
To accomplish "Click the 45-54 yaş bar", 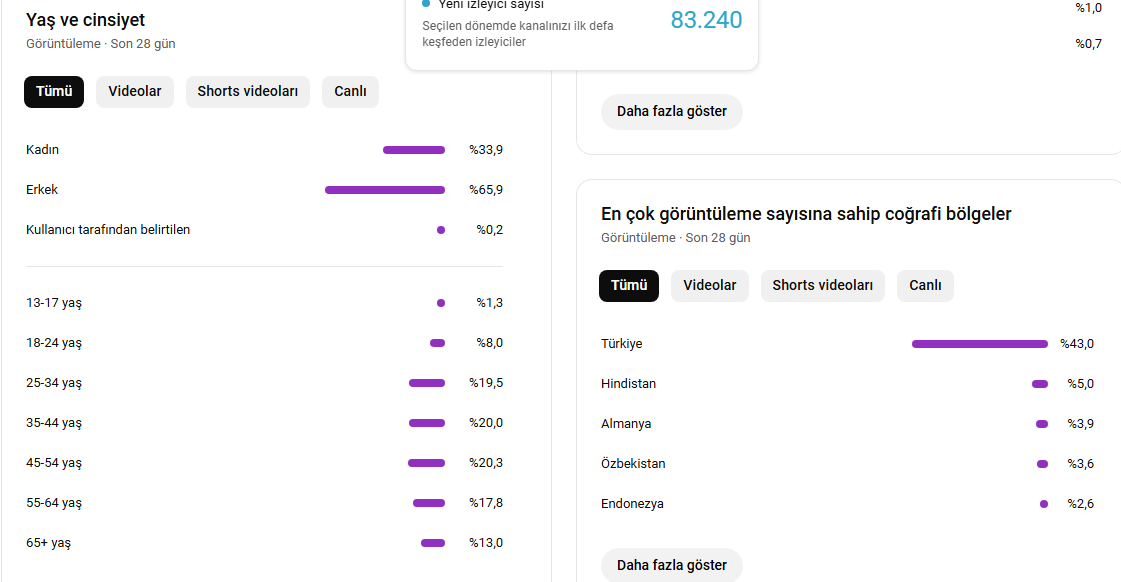I will (426, 463).
